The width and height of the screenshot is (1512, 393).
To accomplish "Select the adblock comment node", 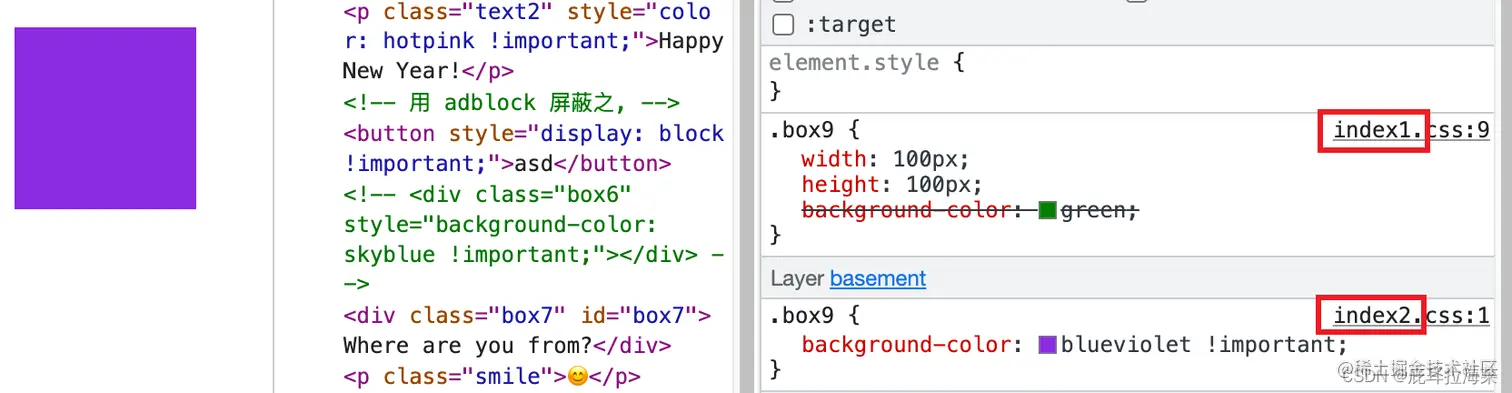I will (x=511, y=102).
